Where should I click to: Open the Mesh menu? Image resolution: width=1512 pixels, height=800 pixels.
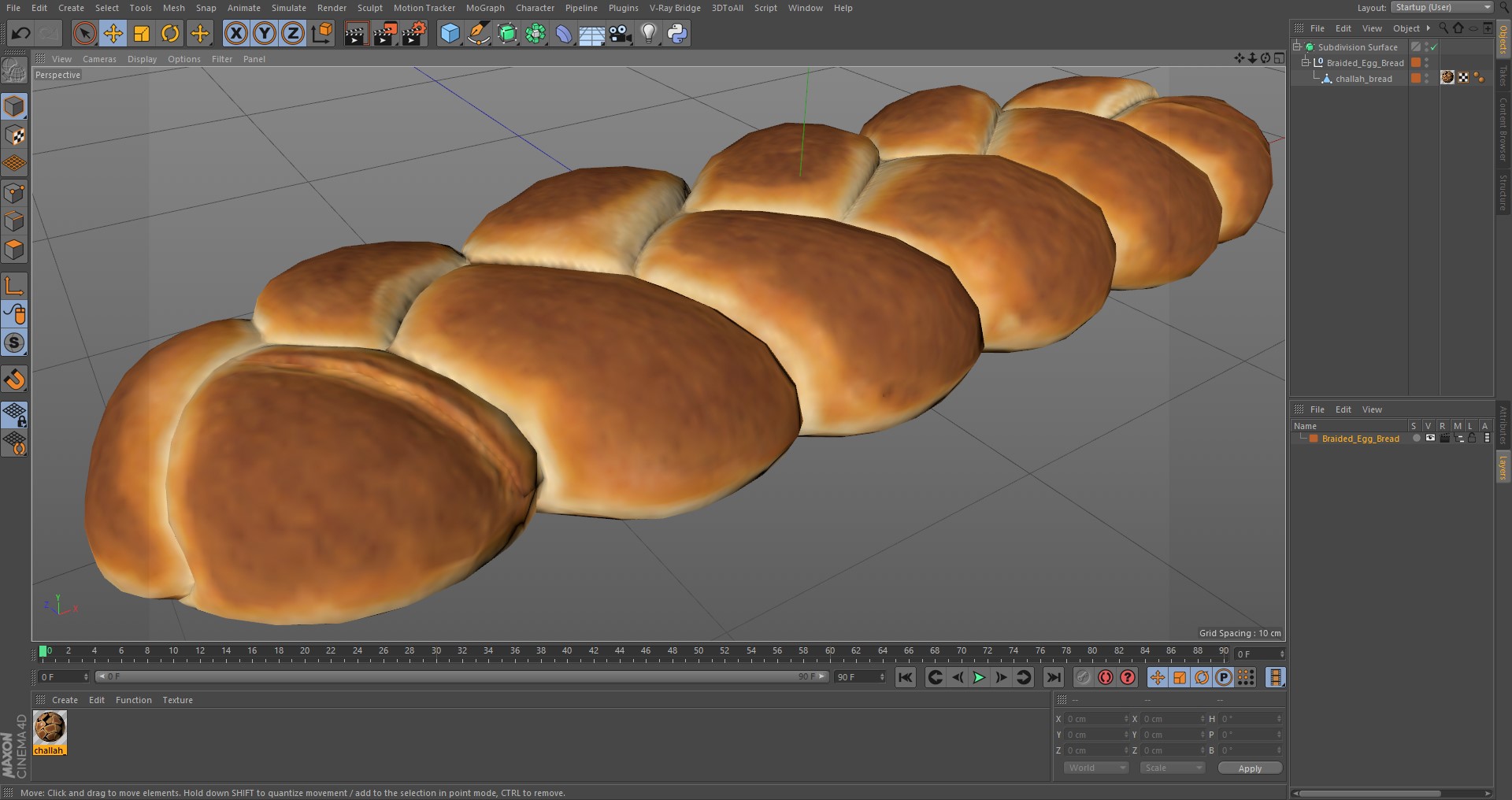pos(173,8)
